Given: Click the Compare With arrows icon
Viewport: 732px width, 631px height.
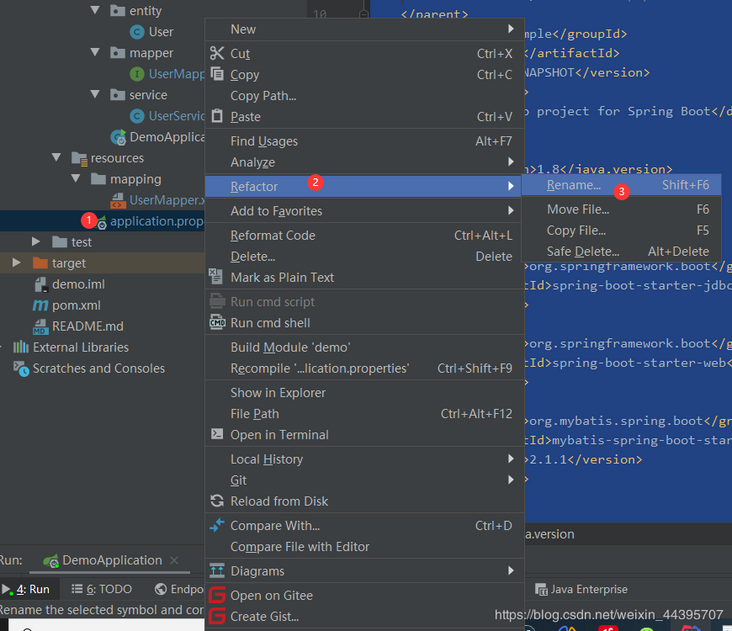Looking at the screenshot, I should (x=217, y=525).
